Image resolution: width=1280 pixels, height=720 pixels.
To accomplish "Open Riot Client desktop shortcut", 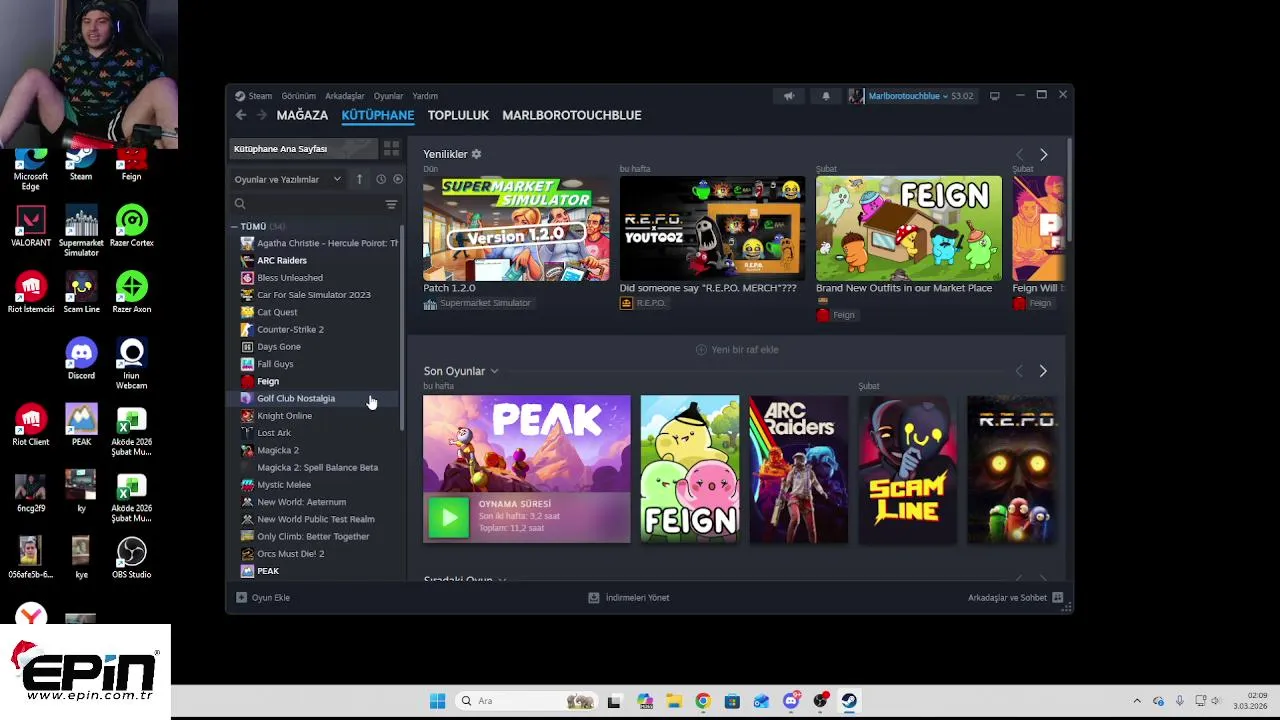I will [31, 426].
